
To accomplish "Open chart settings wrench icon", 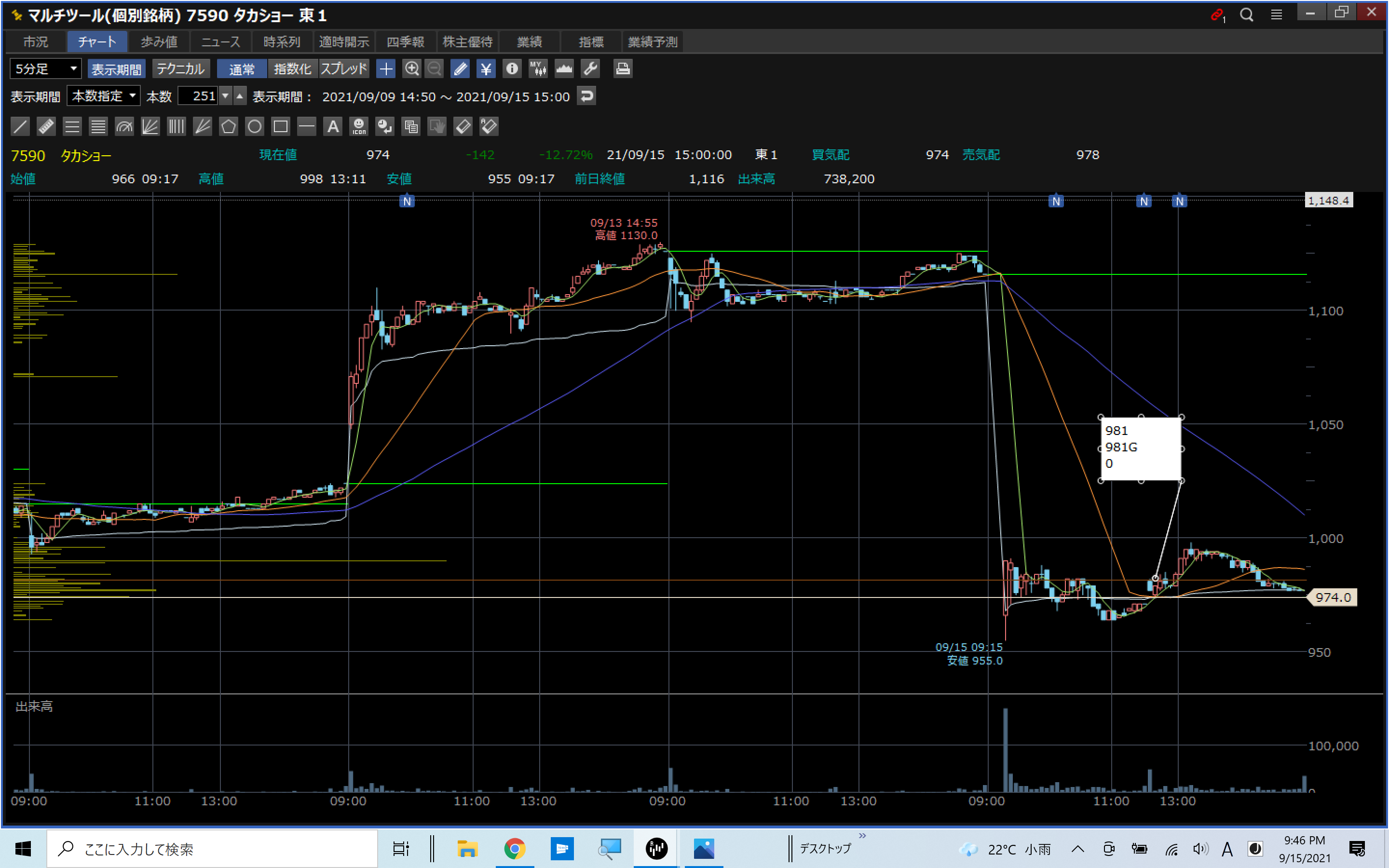I will click(590, 69).
